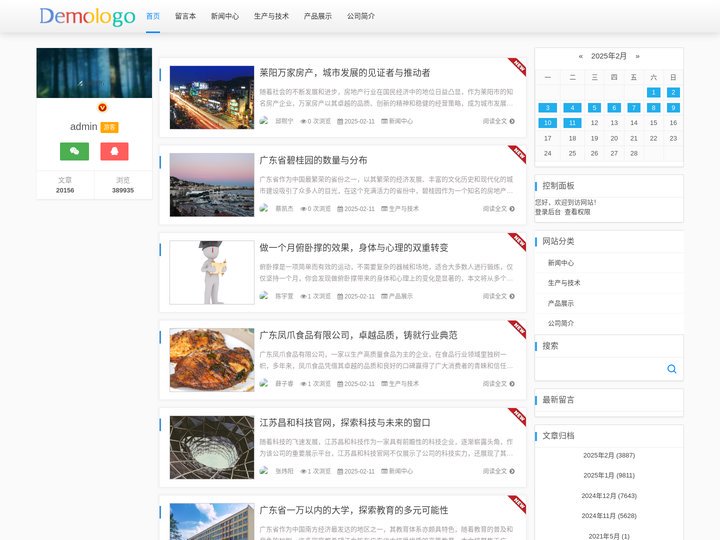The width and height of the screenshot is (720, 540).
Task: Go to next month in calendar
Action: [637, 56]
